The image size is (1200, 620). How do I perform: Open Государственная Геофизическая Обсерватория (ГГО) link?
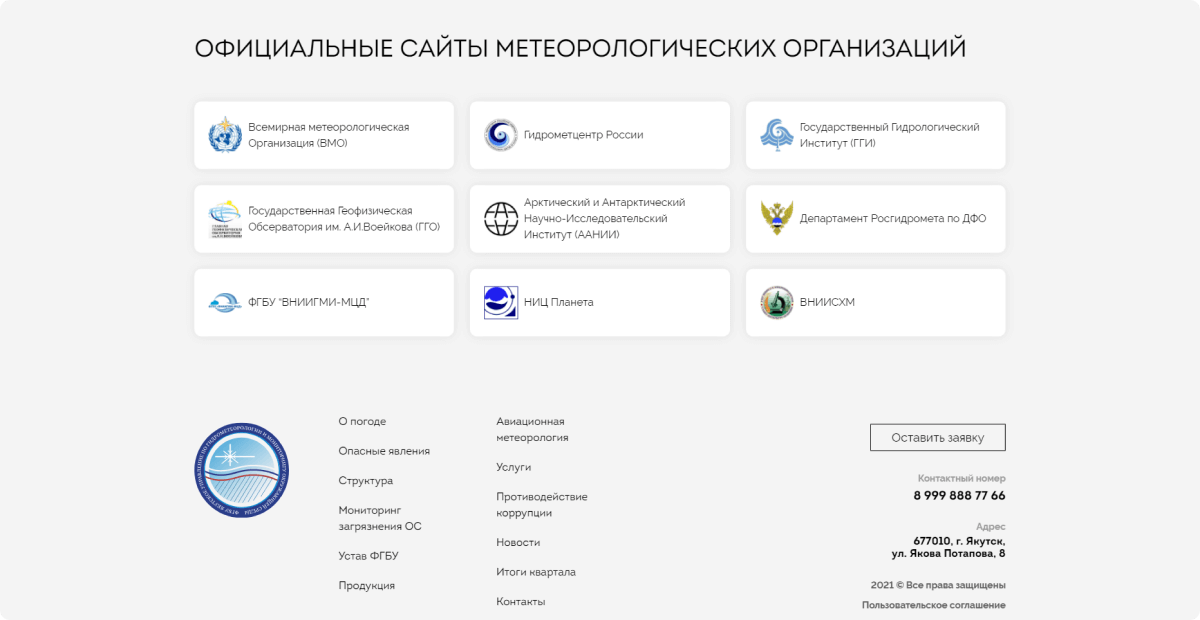324,219
